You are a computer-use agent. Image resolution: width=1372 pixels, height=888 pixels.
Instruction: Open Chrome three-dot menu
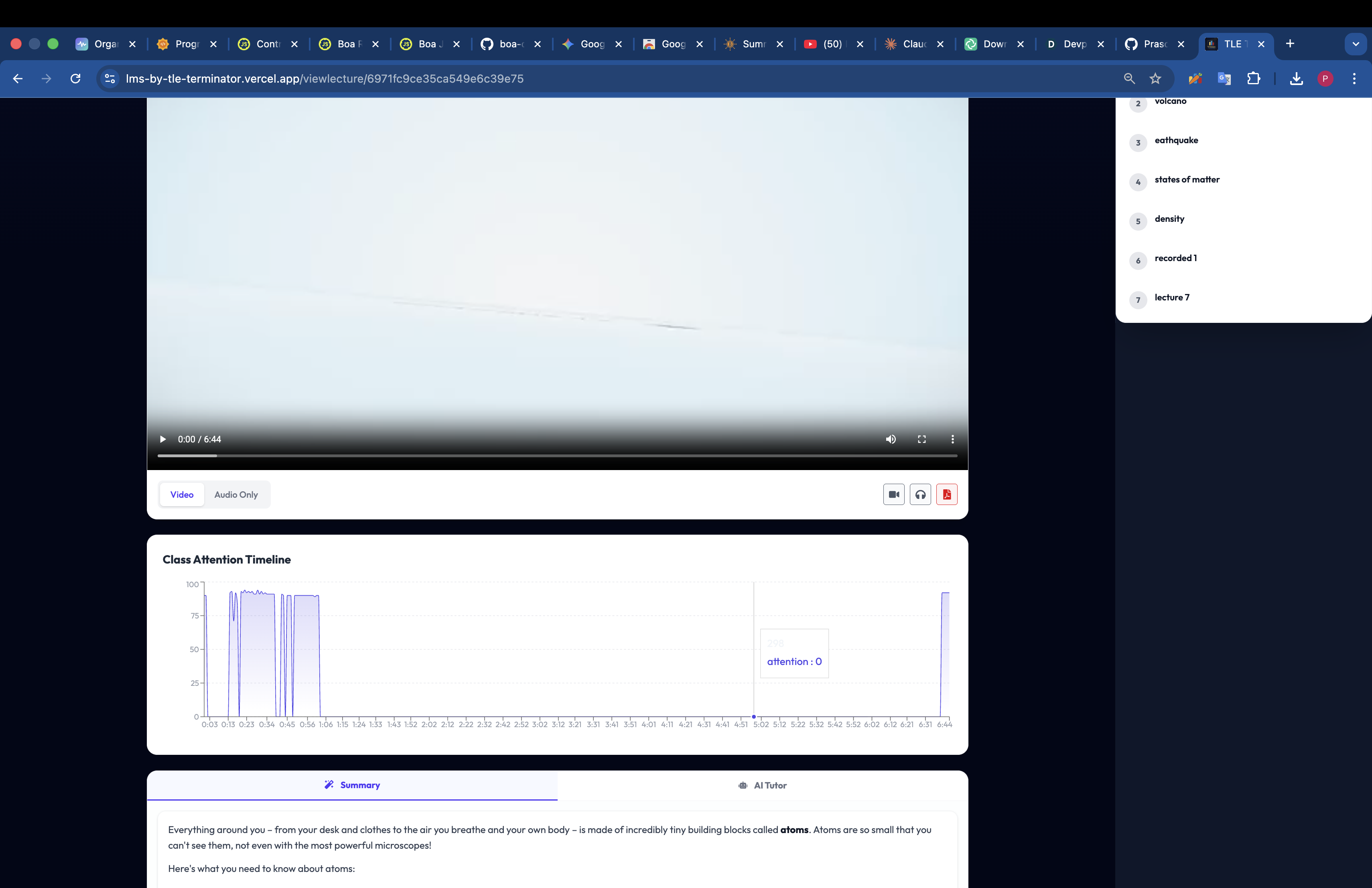(x=1354, y=78)
